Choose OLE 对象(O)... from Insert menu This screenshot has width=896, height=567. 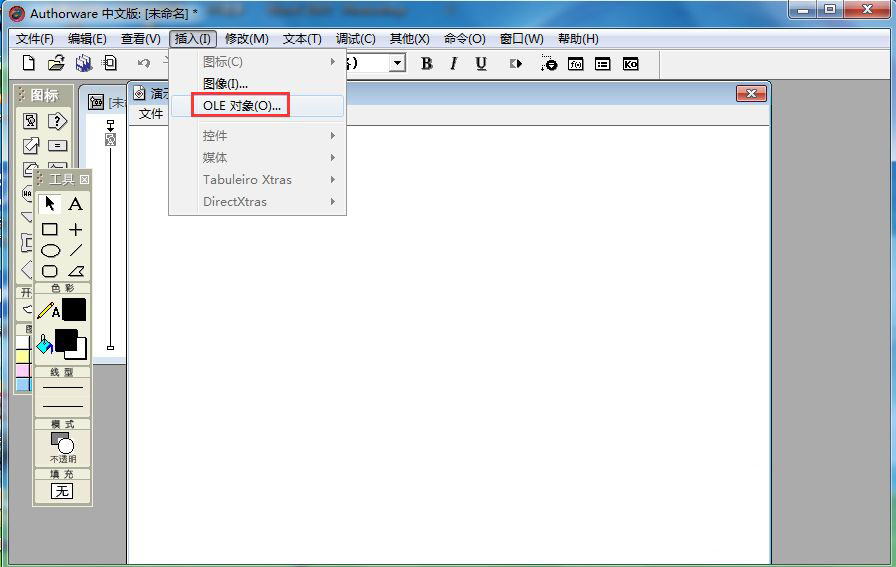pyautogui.click(x=242, y=106)
